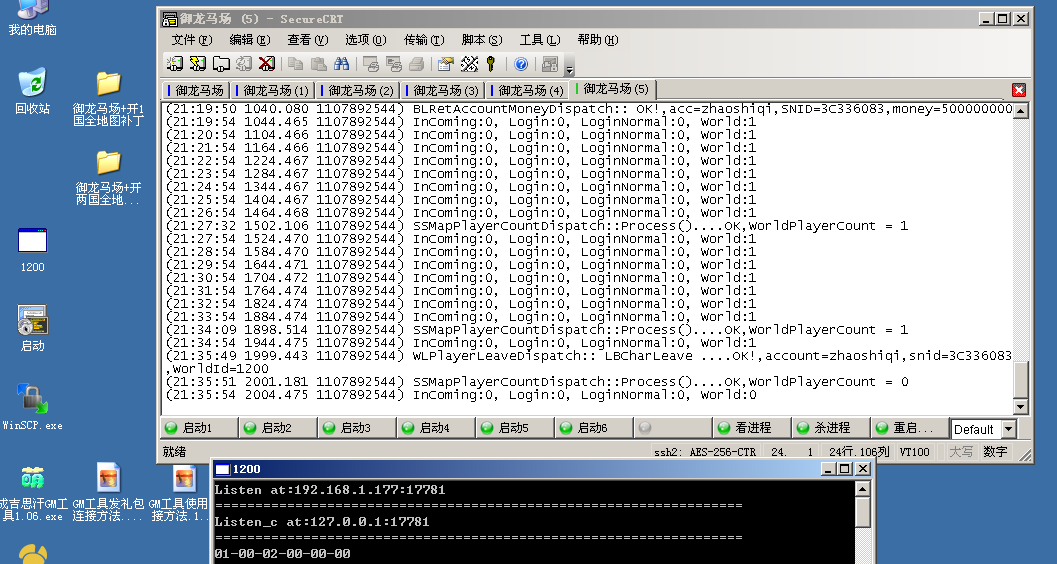Click the Connect icon in SecureCRT toolbar
The width and height of the screenshot is (1057, 564).
175,64
